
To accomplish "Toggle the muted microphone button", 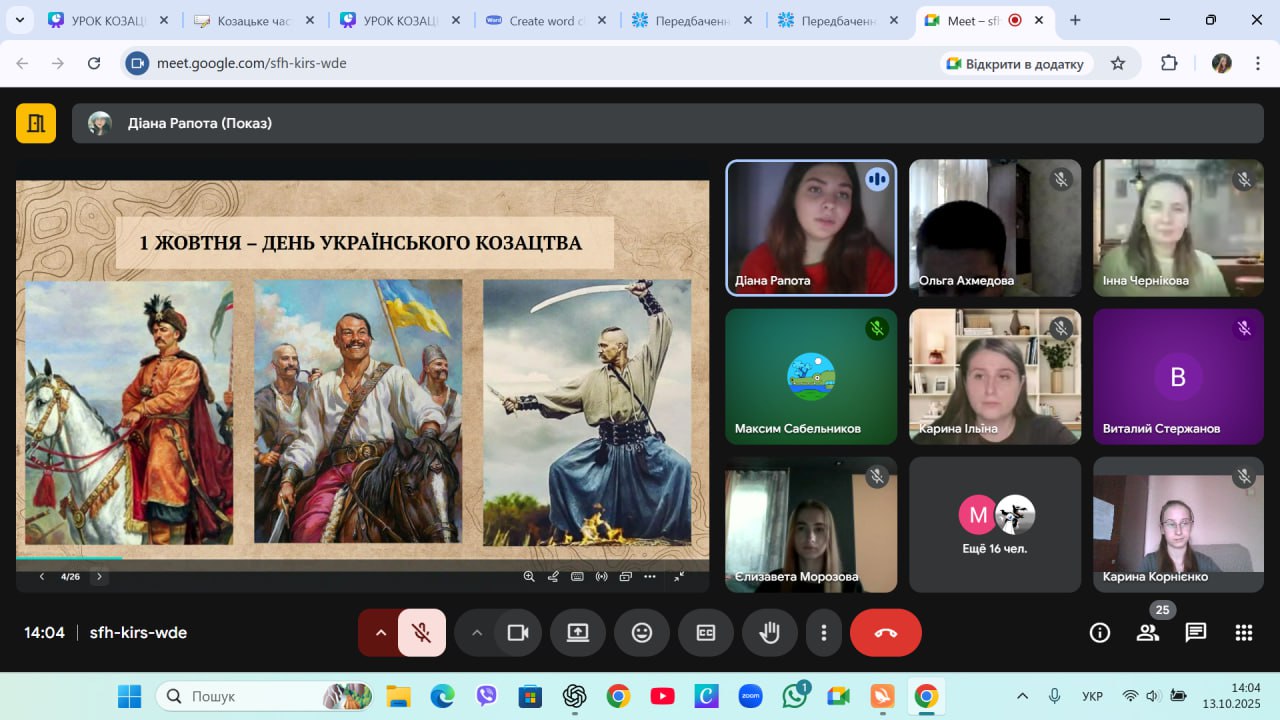I will (x=422, y=633).
